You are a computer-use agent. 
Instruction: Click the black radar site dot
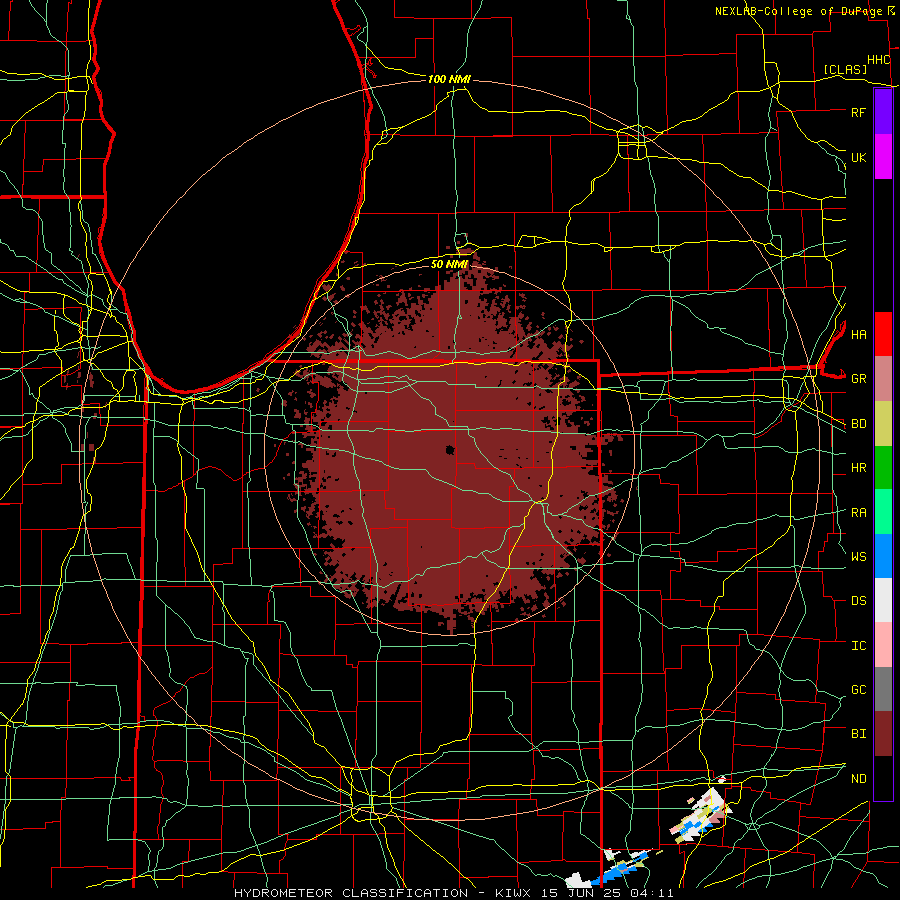pos(450,450)
